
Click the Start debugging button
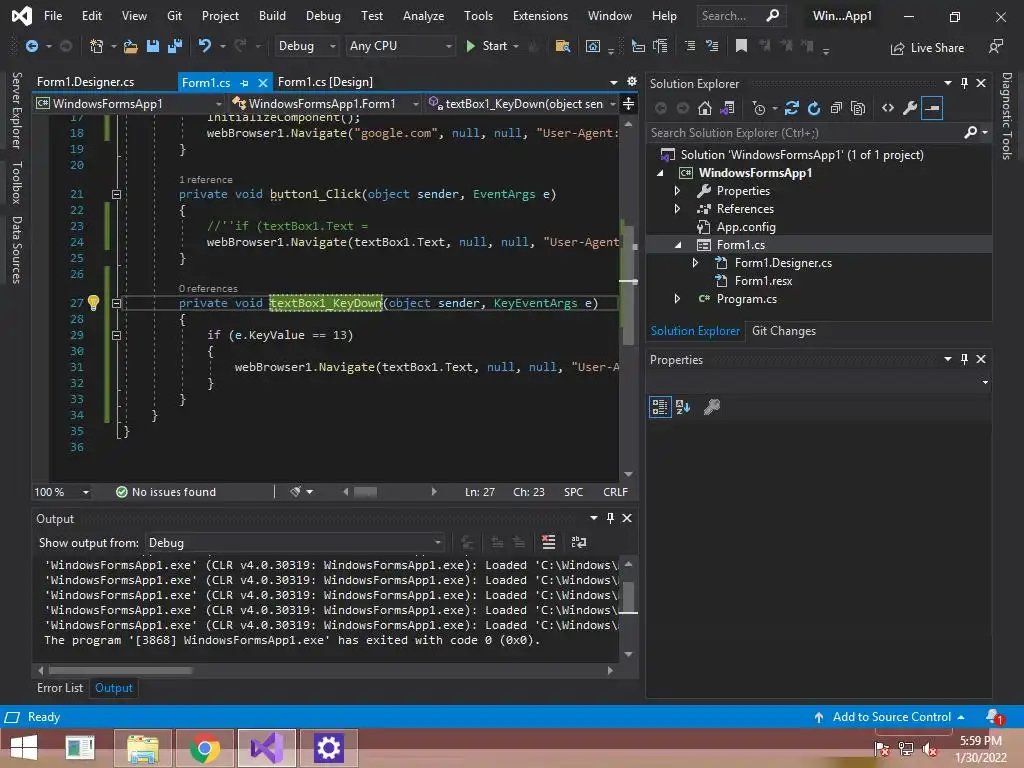click(486, 46)
